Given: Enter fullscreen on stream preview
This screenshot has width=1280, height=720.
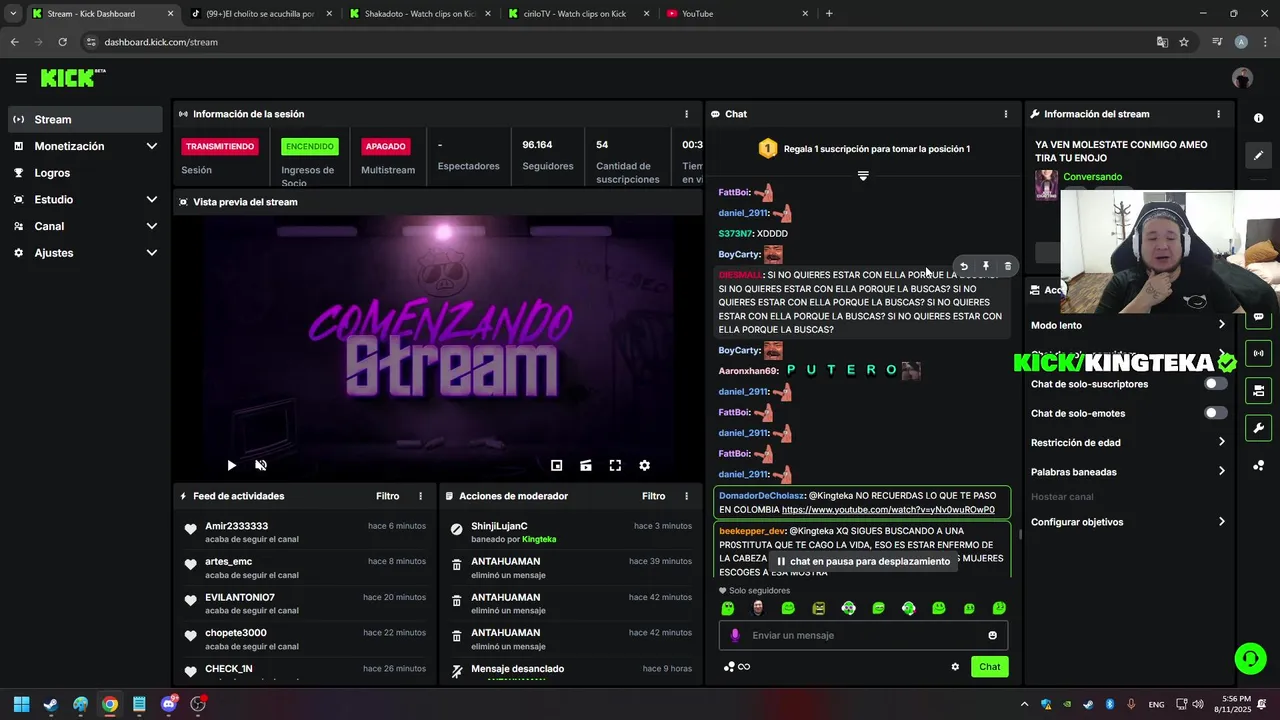Looking at the screenshot, I should [x=615, y=465].
